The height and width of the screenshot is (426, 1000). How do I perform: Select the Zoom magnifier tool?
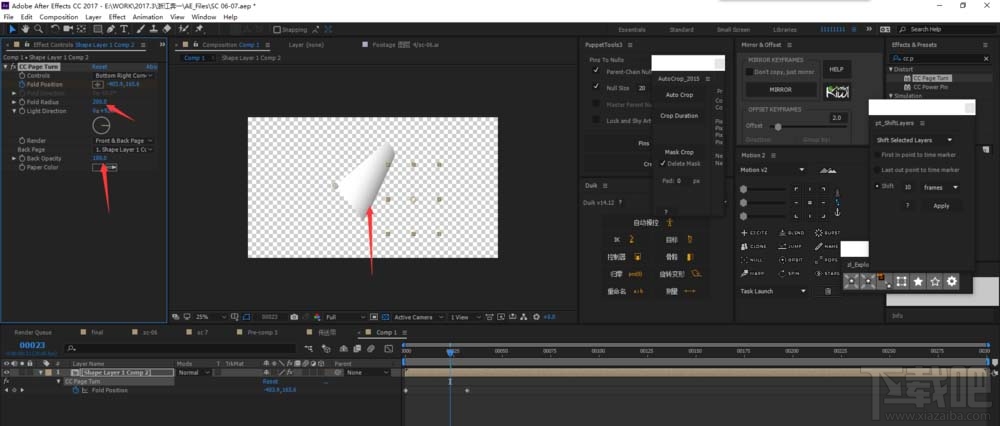(x=36, y=29)
